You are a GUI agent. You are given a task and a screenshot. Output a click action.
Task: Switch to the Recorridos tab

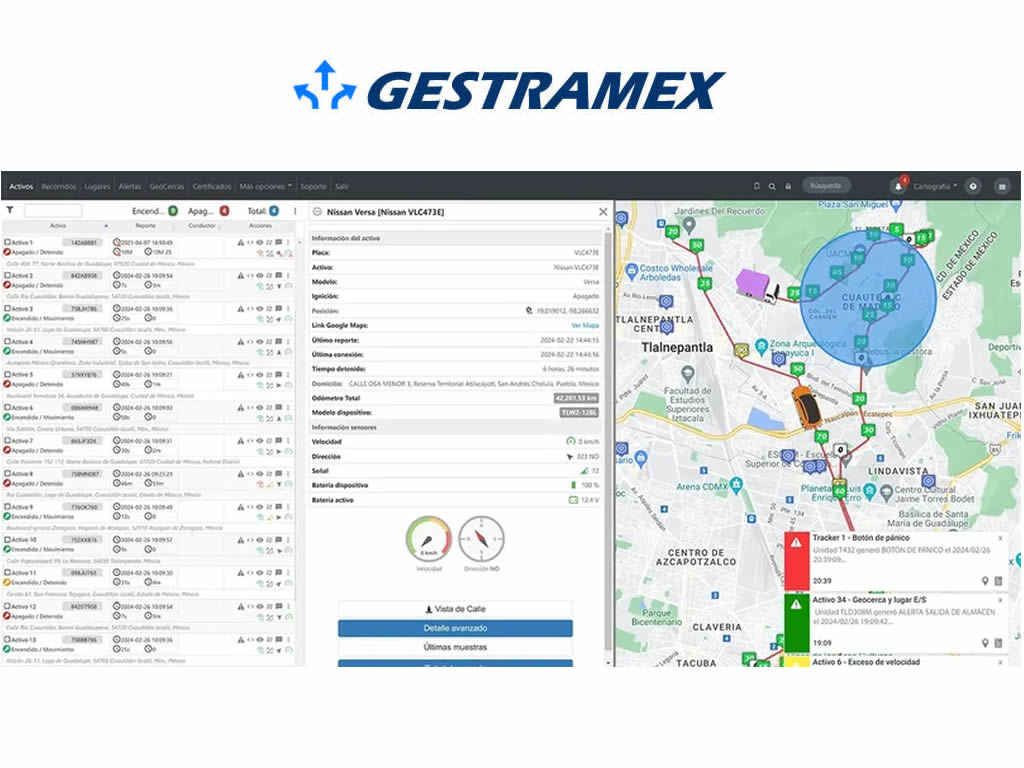59,186
